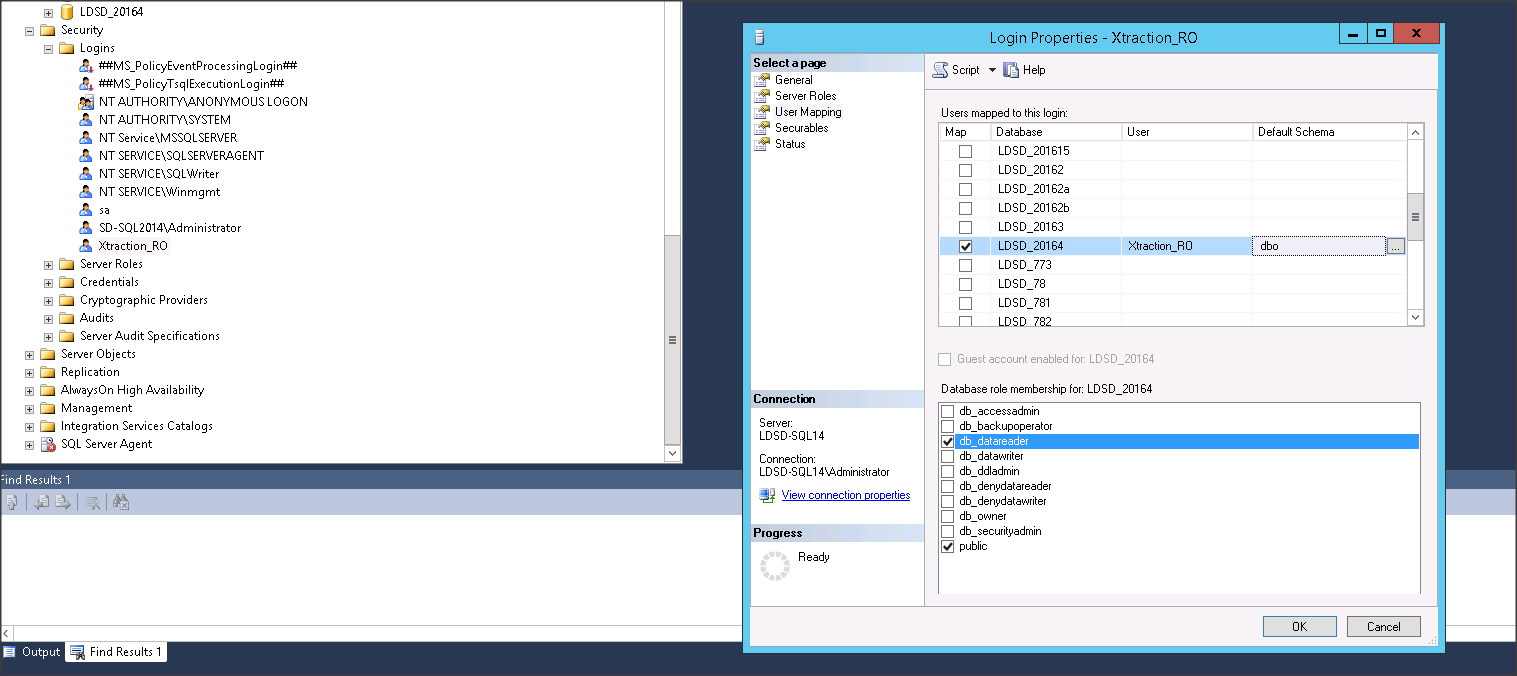Open Help from the dialog toolbar
1517x676 pixels.
(x=1024, y=69)
